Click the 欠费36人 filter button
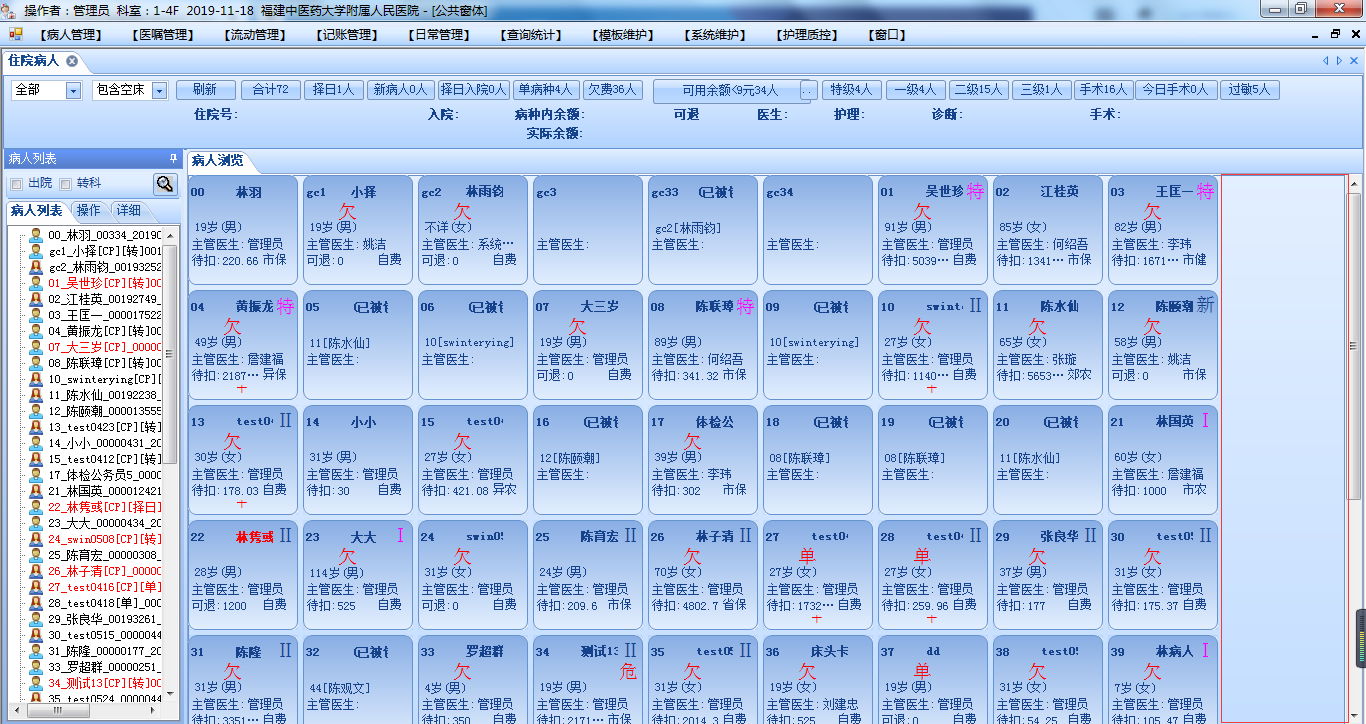This screenshot has height=724, width=1366. click(x=612, y=90)
